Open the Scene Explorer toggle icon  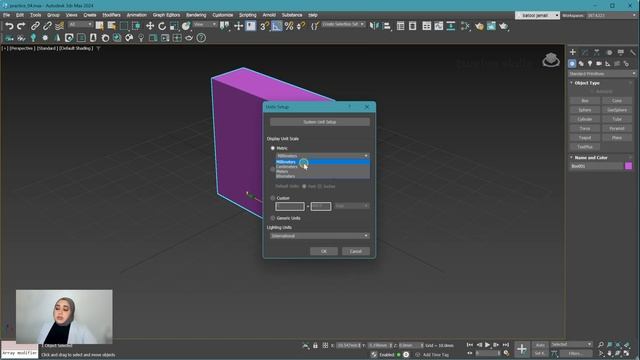[400, 26]
